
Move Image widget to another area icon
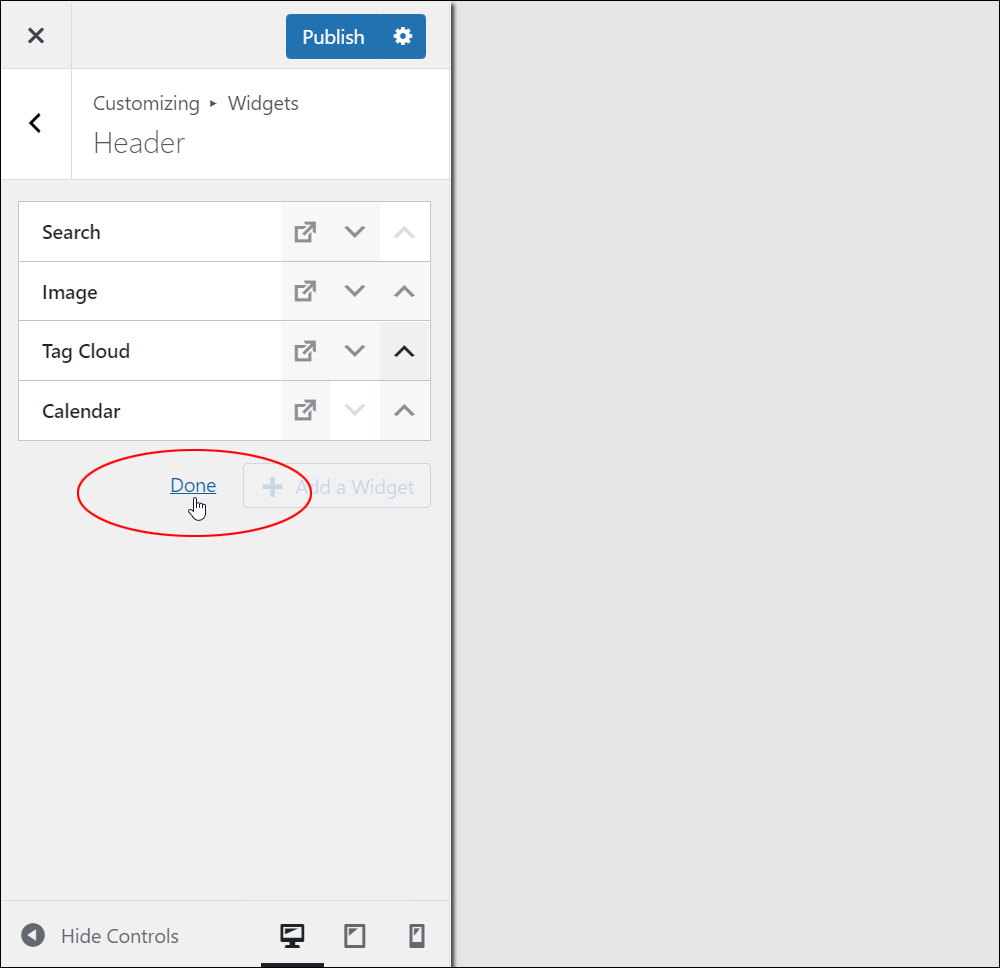(305, 291)
